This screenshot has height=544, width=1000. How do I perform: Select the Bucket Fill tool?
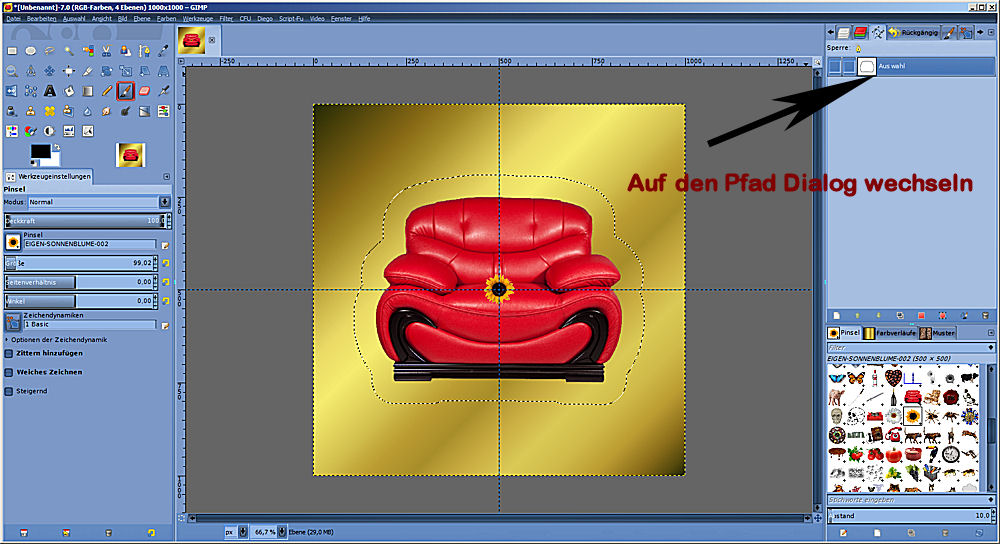coord(69,91)
